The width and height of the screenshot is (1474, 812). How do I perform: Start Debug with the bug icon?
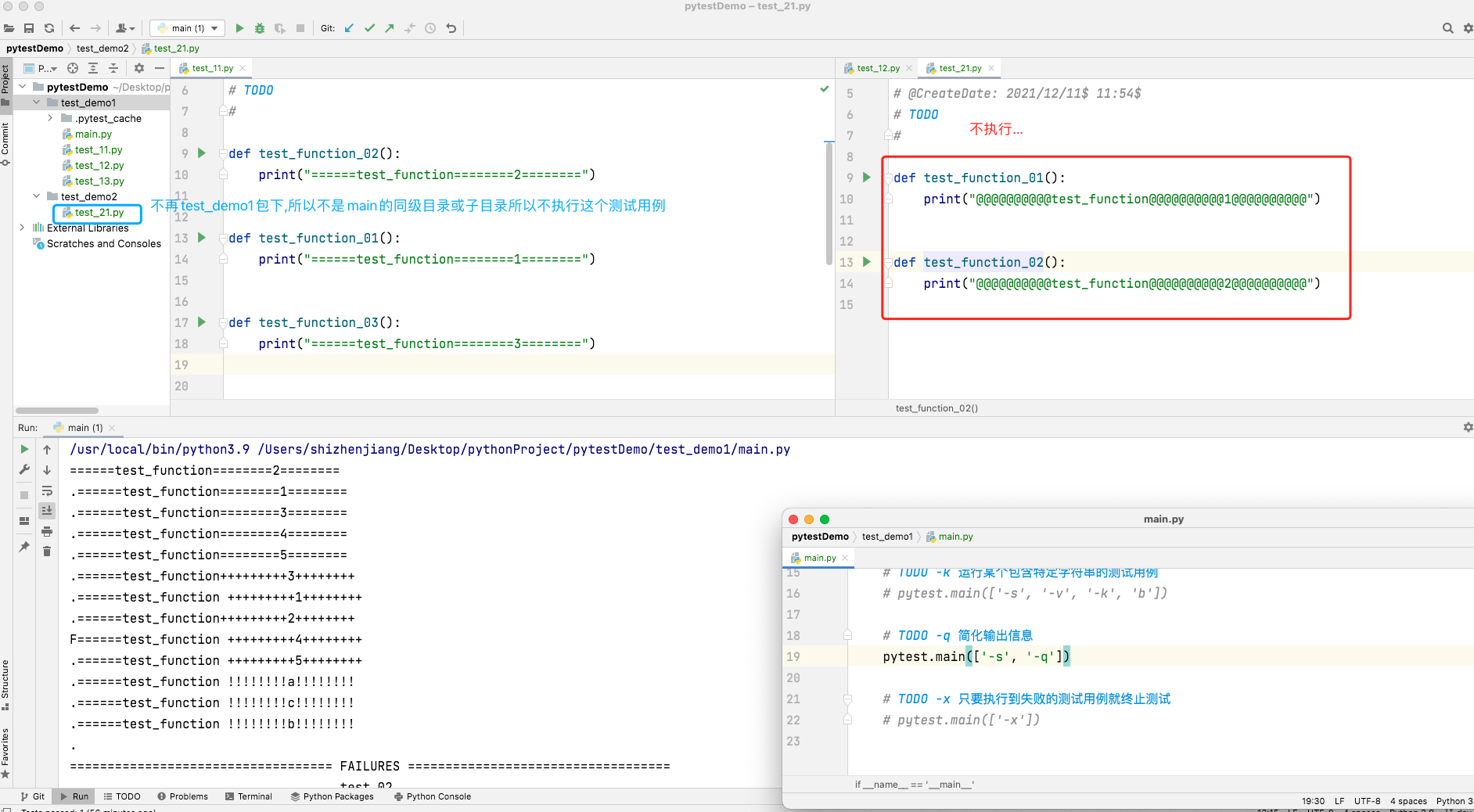click(260, 28)
